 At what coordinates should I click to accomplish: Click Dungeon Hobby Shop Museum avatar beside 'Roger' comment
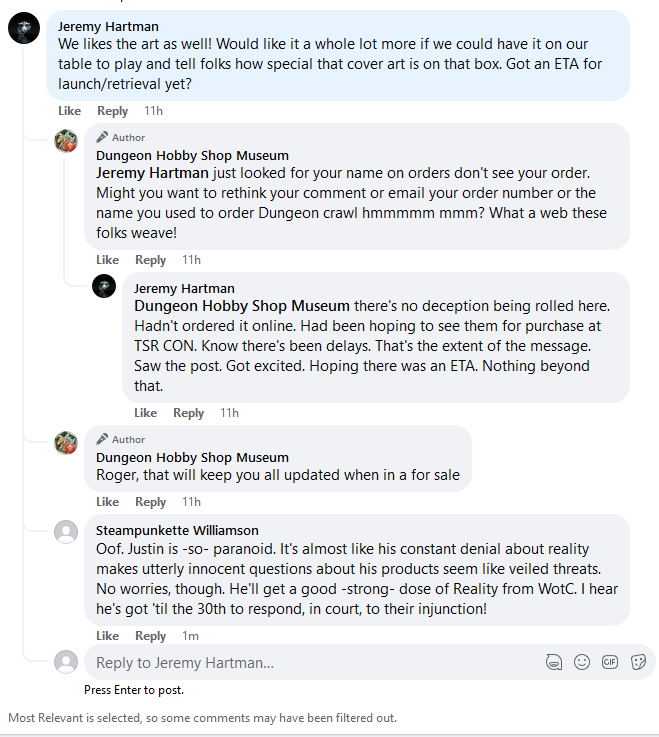pos(66,442)
